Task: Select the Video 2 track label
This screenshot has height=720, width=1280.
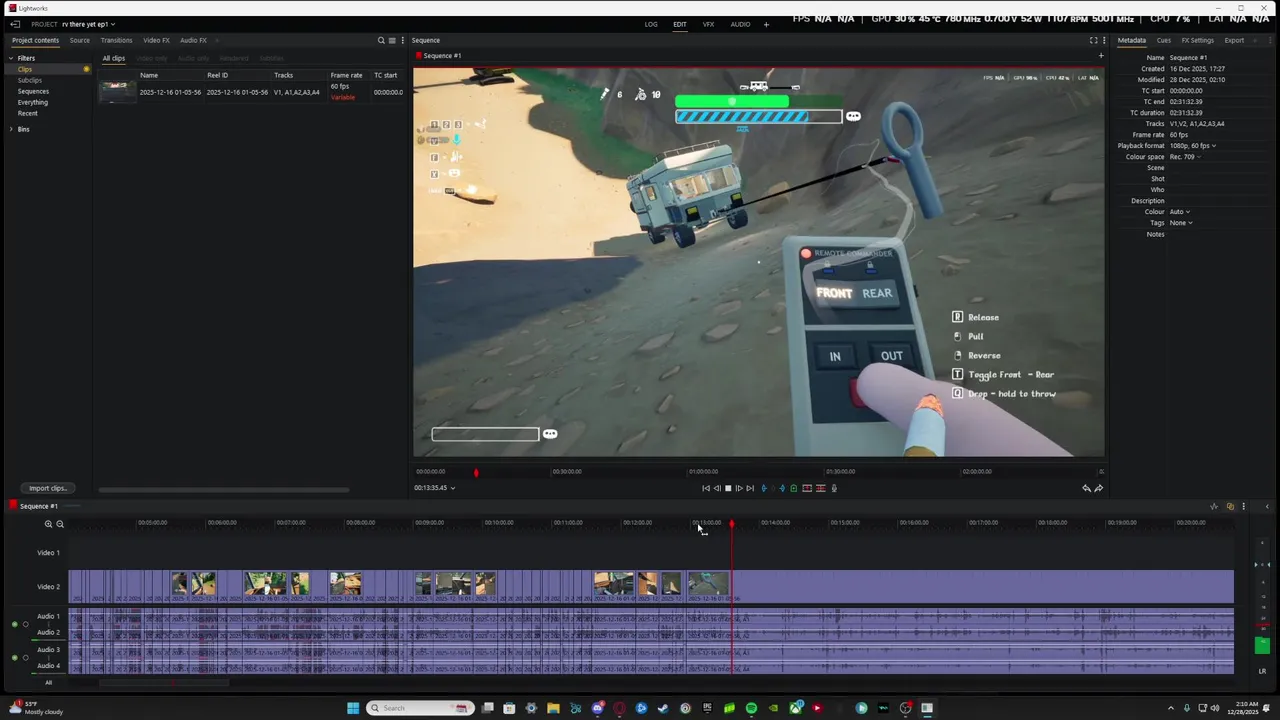Action: tap(48, 587)
